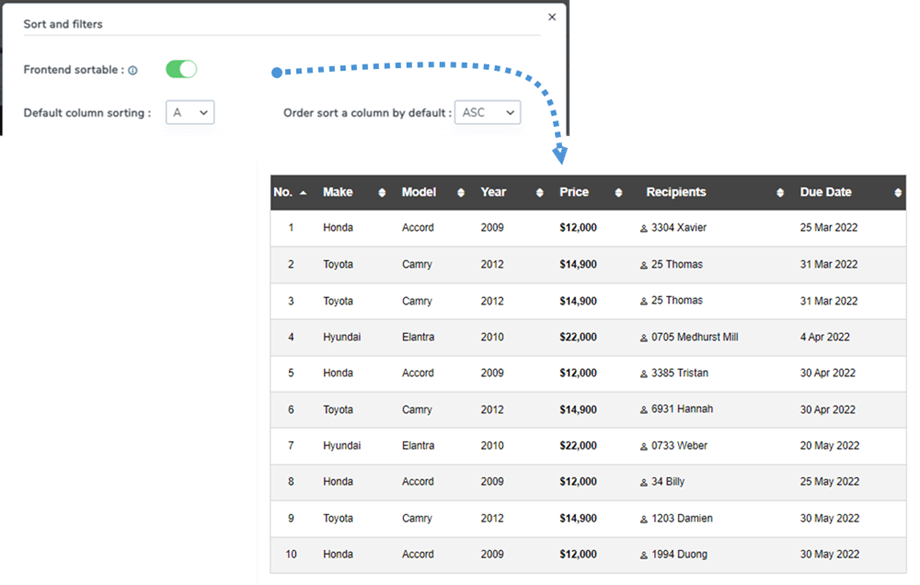Screen dimensions: 920x585
Task: Click the 20 May 2022 due date
Action: point(829,445)
